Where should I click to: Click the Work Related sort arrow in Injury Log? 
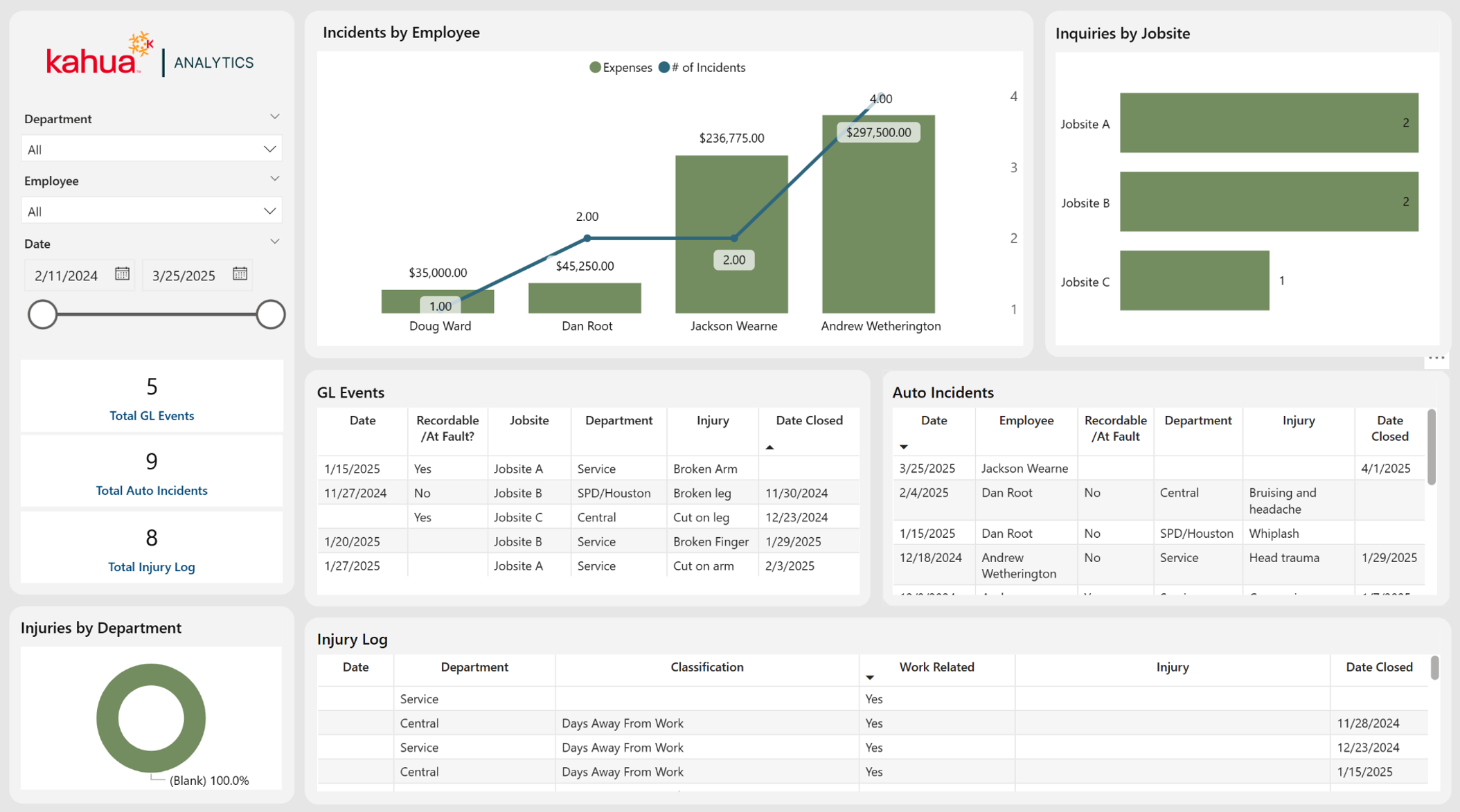[870, 678]
